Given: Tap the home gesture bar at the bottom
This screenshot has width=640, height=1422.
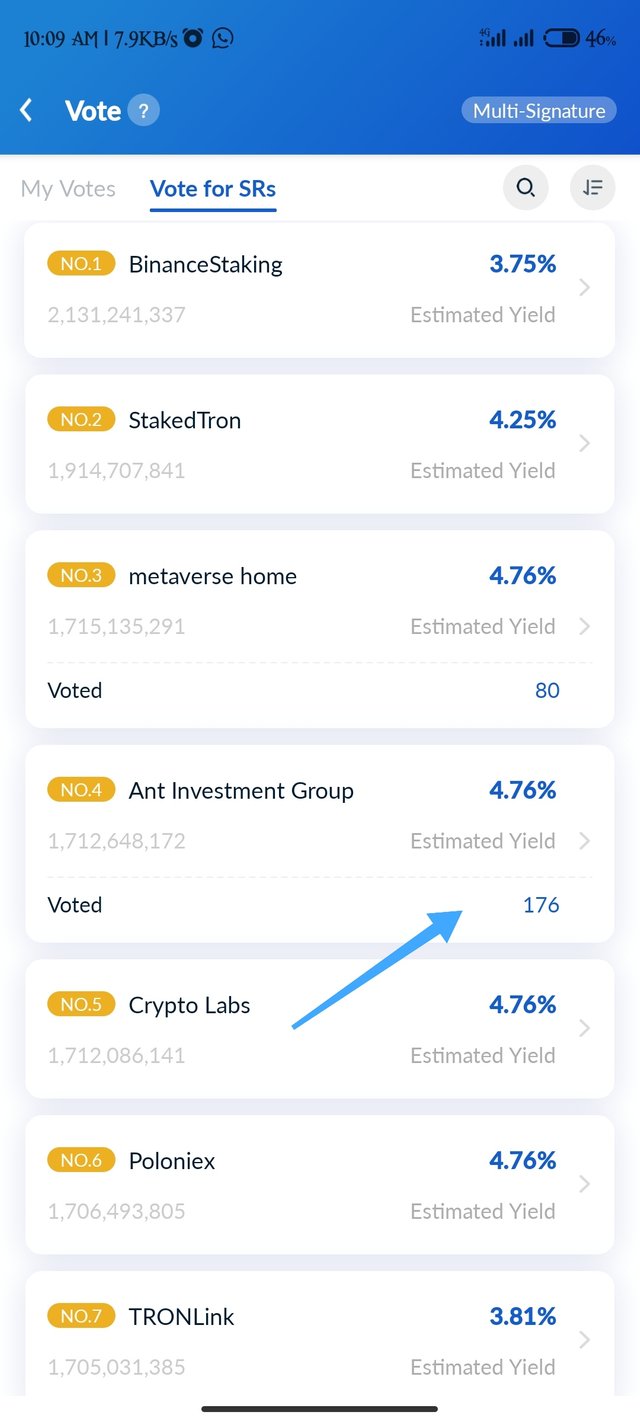Looking at the screenshot, I should [x=320, y=1409].
